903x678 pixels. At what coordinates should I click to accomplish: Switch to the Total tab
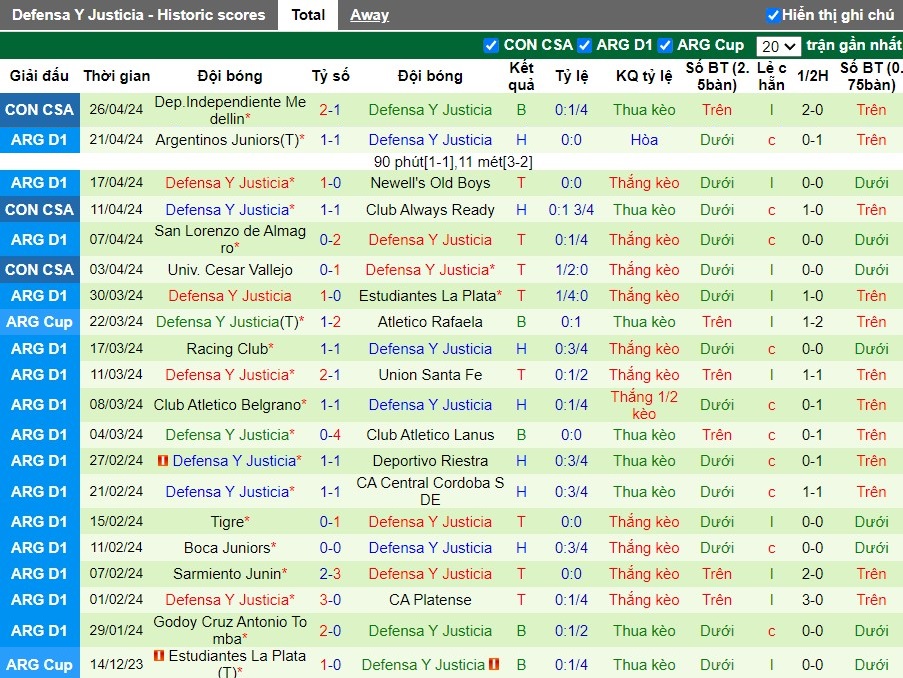(x=308, y=15)
